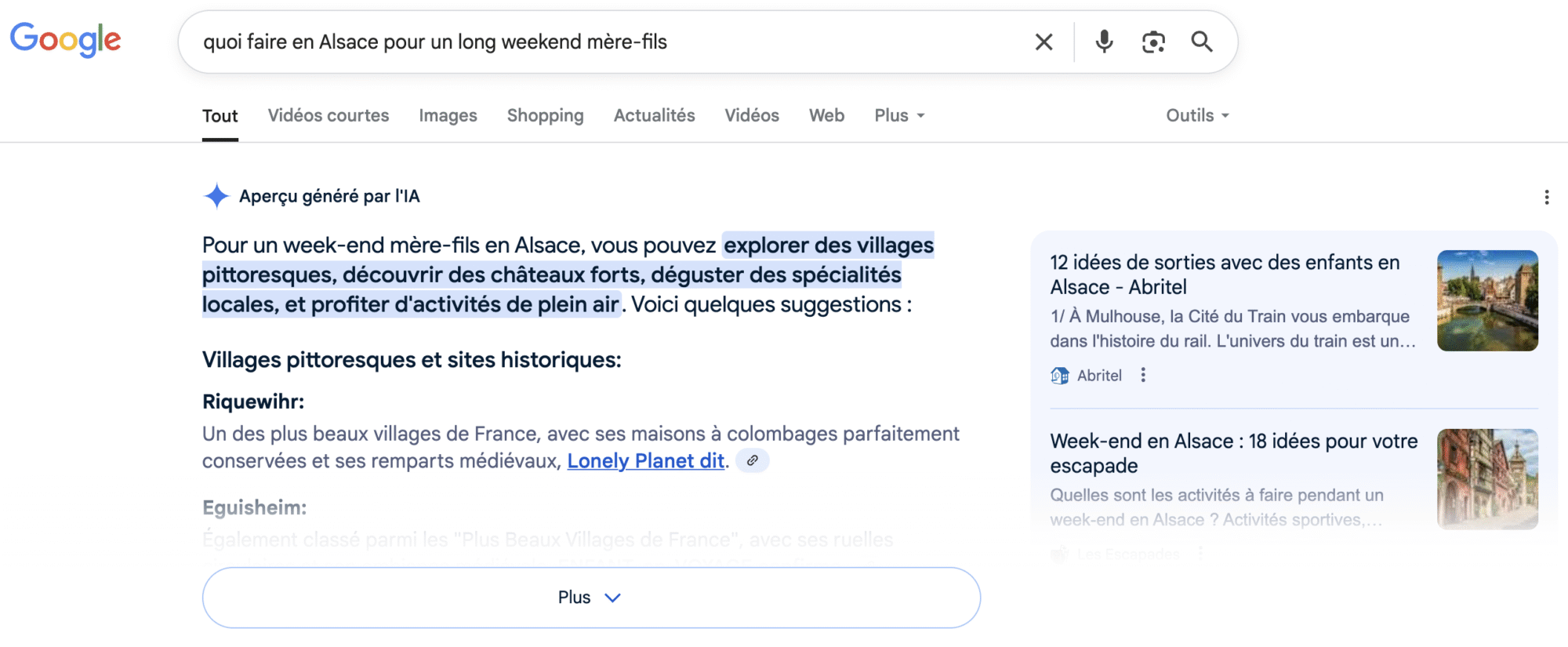Screen dimensions: 1568x647
Task: Open three-dot menu next to Abritel source
Action: click(1143, 375)
